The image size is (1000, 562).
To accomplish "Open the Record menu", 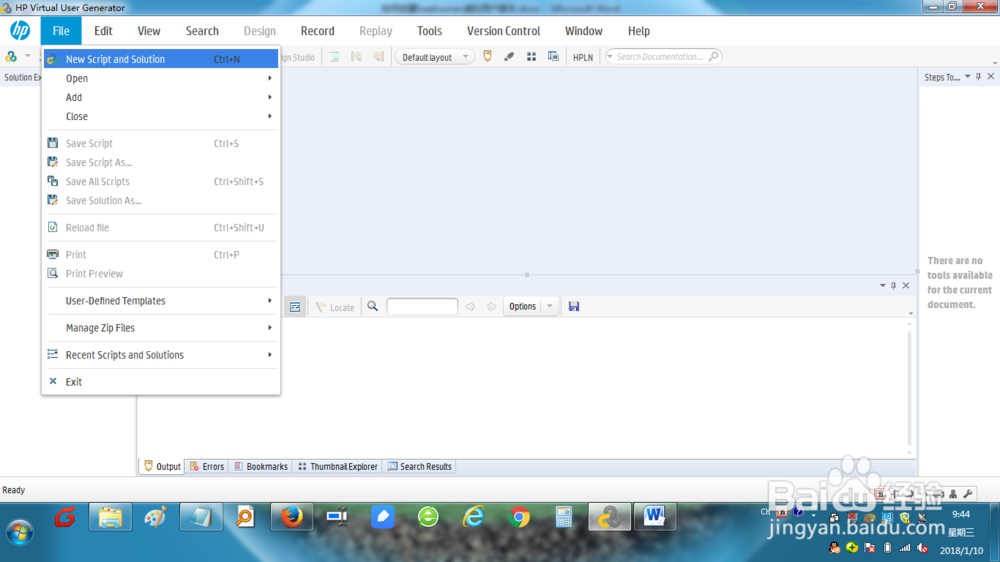I will (317, 31).
